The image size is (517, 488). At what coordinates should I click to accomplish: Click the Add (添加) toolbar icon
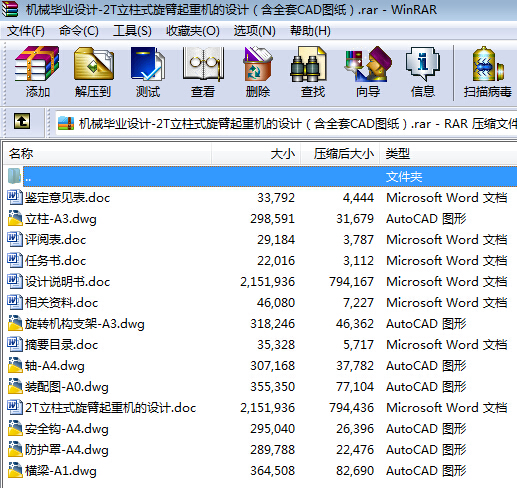[x=37, y=64]
